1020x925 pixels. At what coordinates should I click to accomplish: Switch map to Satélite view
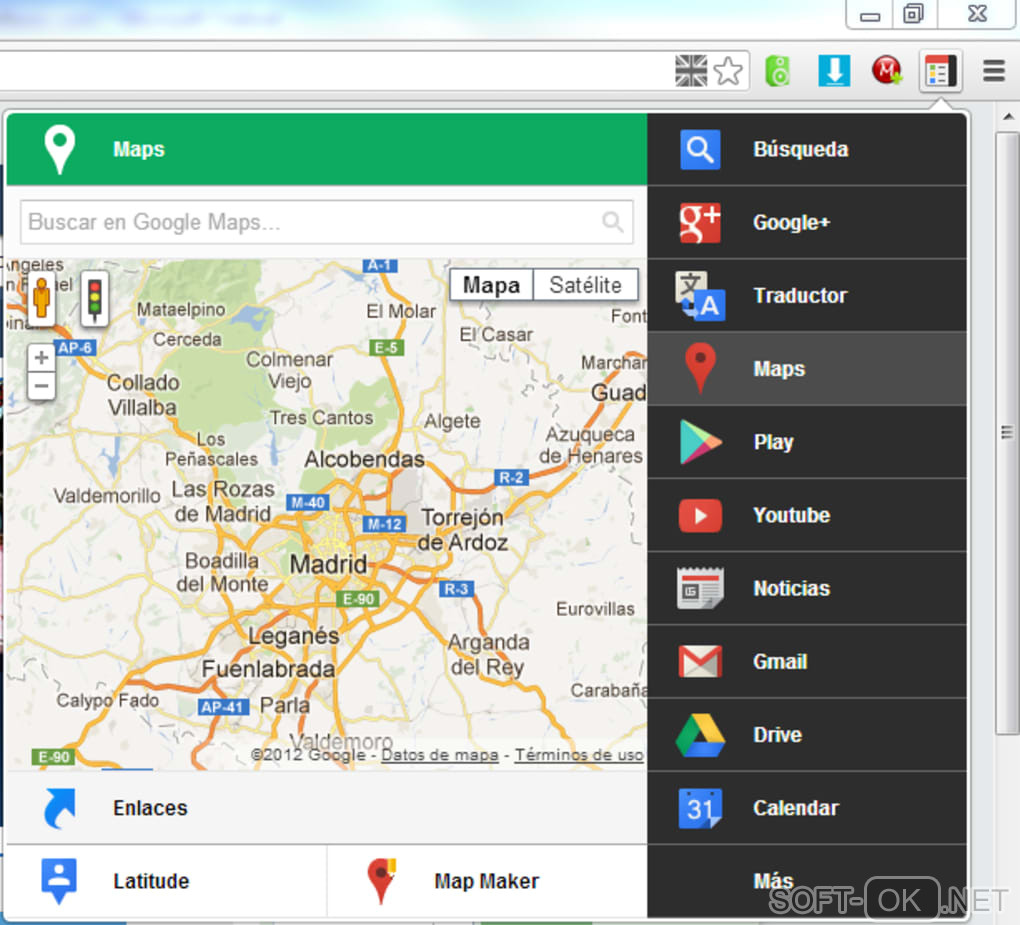[x=585, y=285]
